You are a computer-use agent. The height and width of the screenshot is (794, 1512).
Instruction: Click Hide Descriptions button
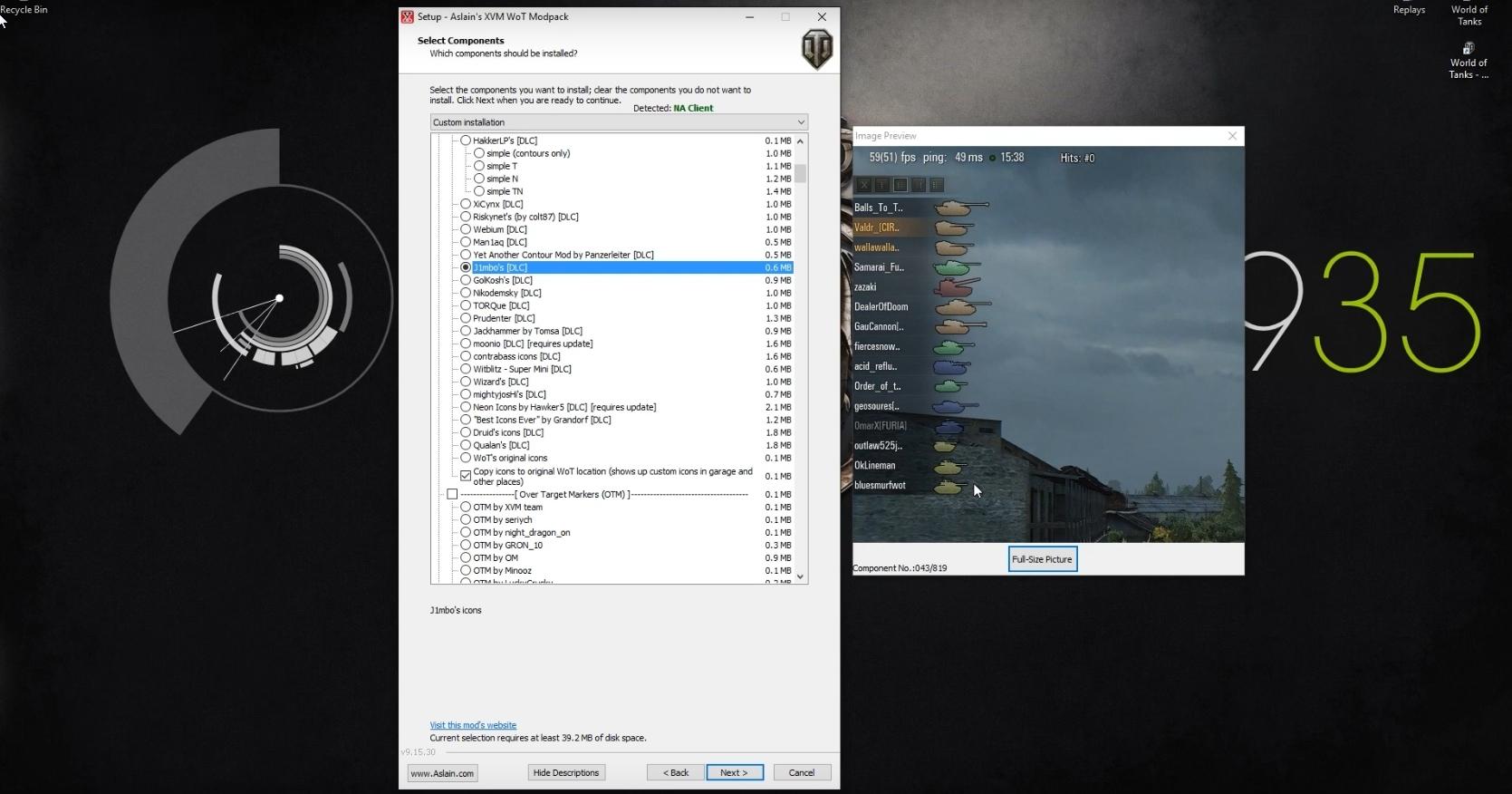point(566,772)
